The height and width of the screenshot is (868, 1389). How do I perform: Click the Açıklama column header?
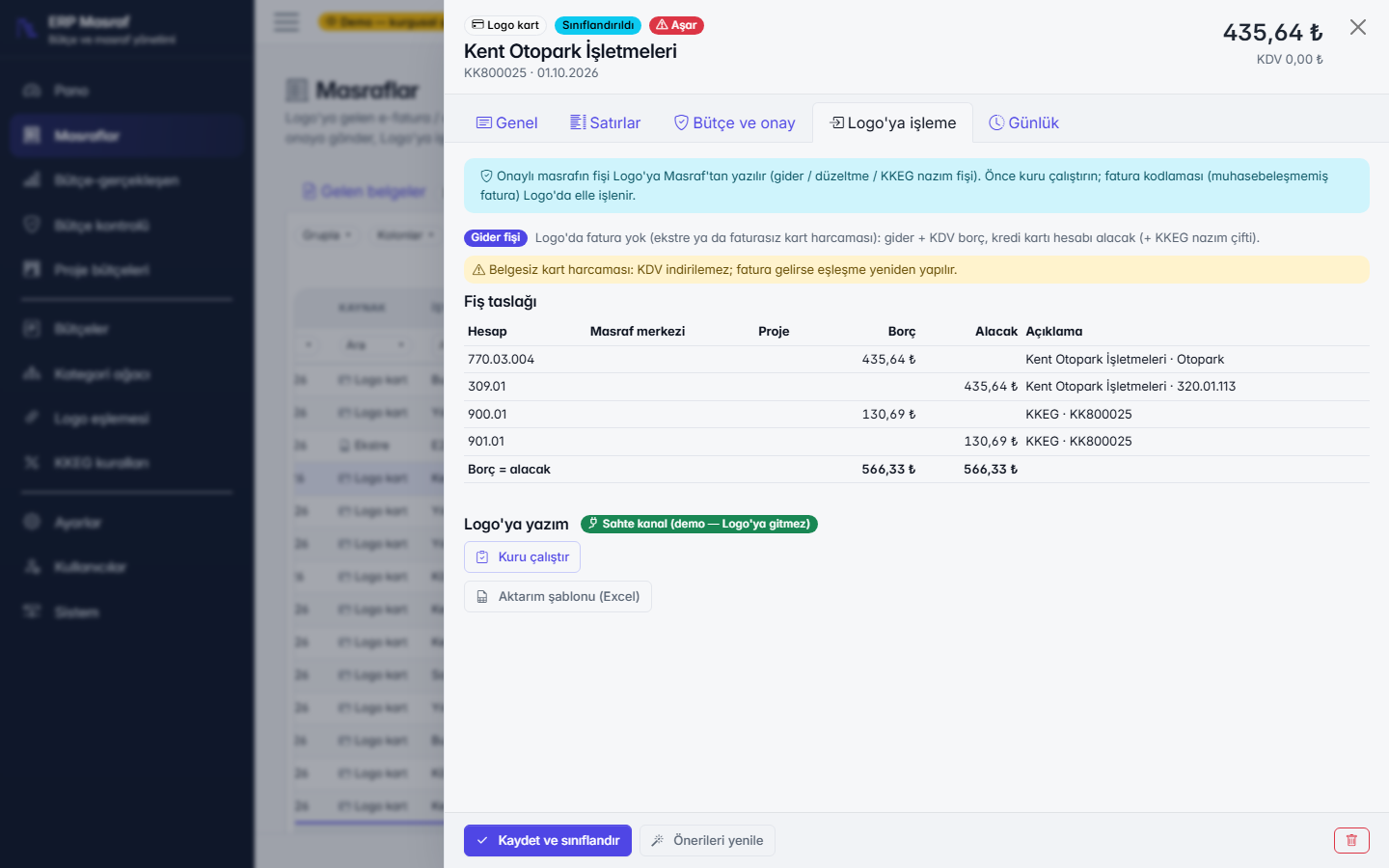1053,331
